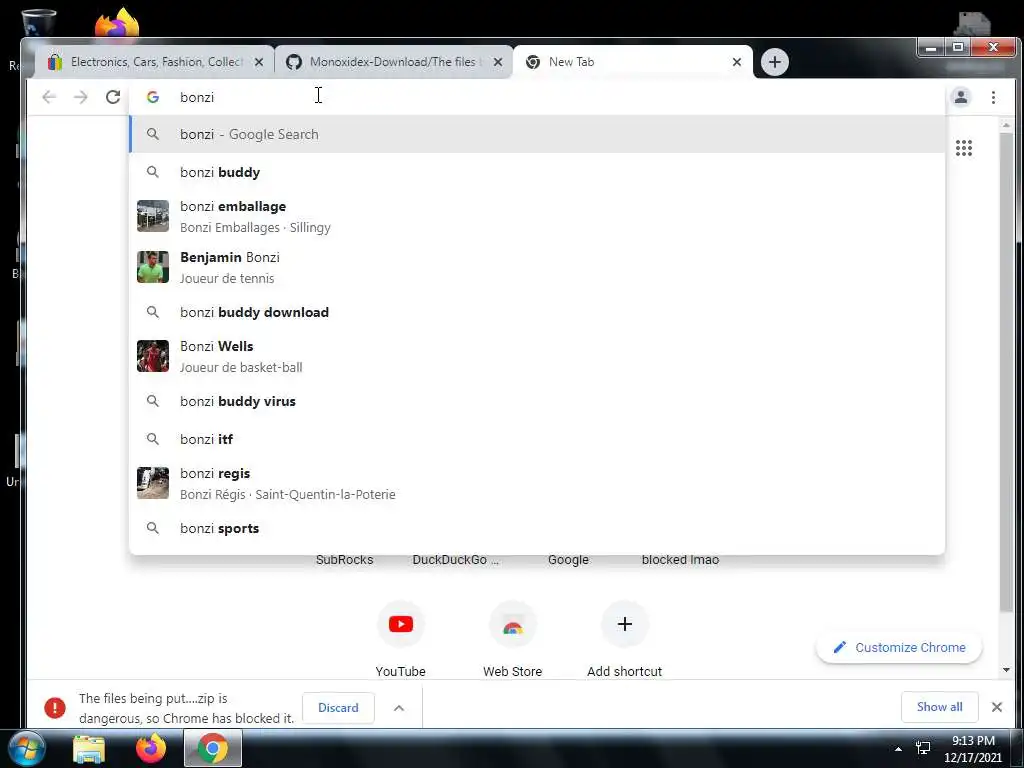Click the Bonzi Emballages thumbnail image
Image resolution: width=1024 pixels, height=768 pixels.
coord(153,216)
